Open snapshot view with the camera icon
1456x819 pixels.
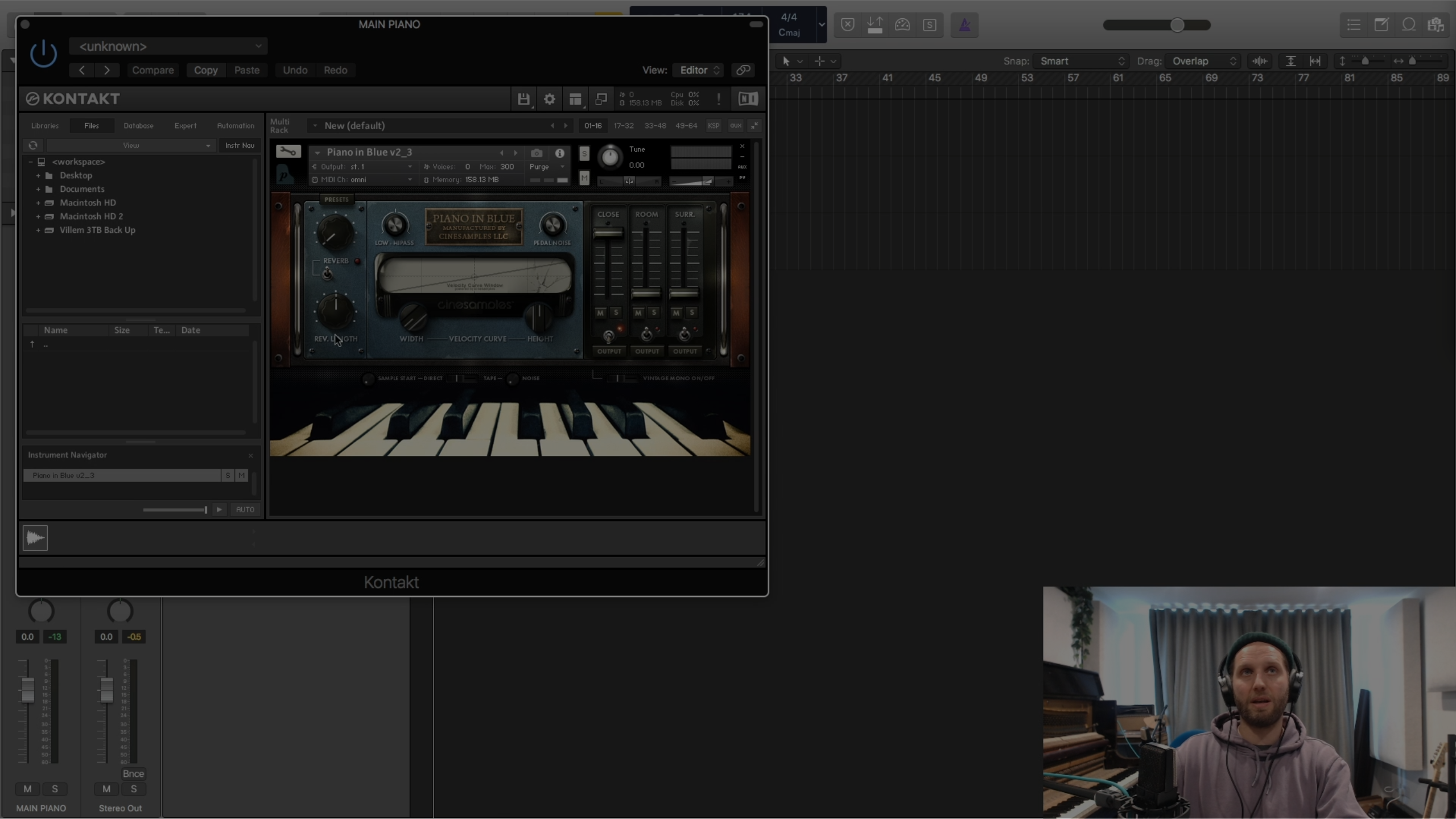(x=536, y=153)
